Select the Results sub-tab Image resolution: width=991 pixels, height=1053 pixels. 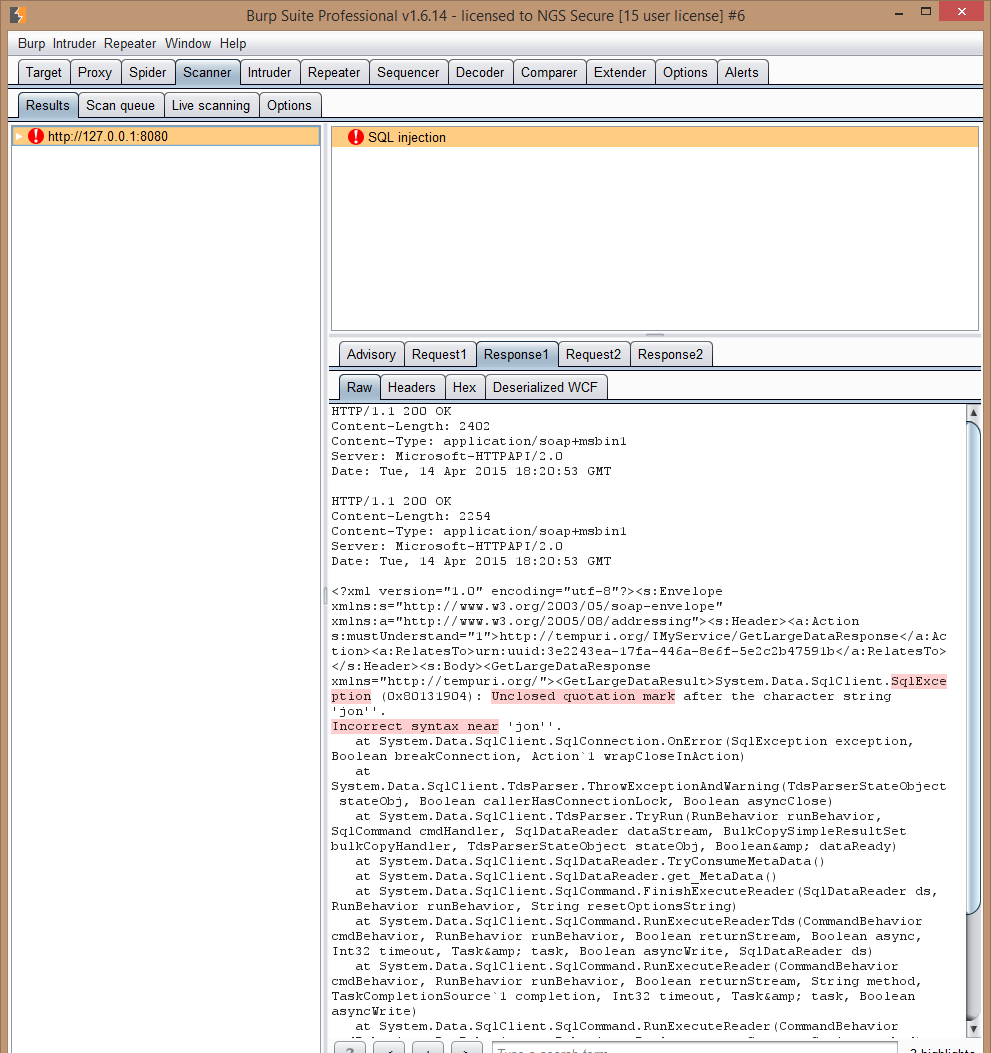point(48,105)
